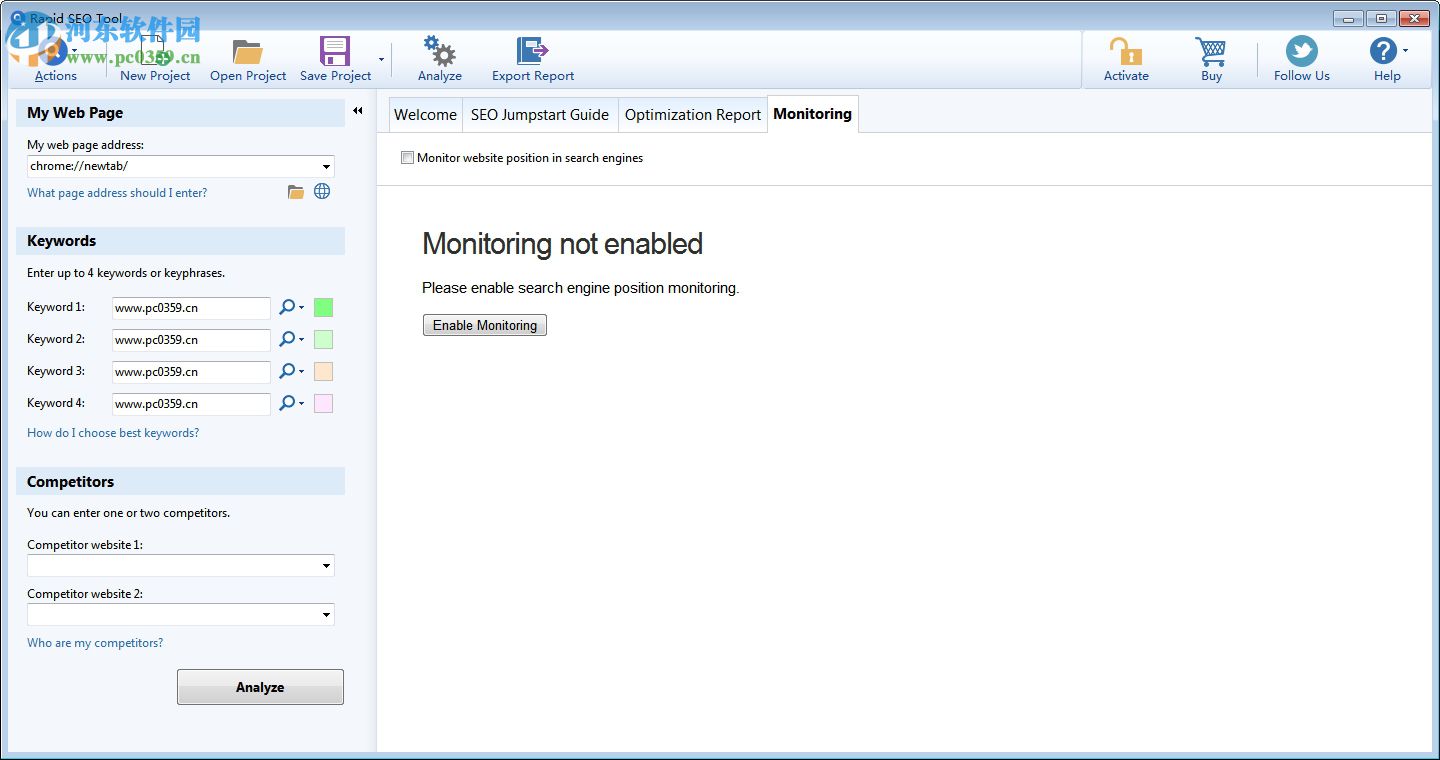Click 'Enter up to 4 keywords or keyphrases.' text
The height and width of the screenshot is (760, 1440).
point(126,273)
